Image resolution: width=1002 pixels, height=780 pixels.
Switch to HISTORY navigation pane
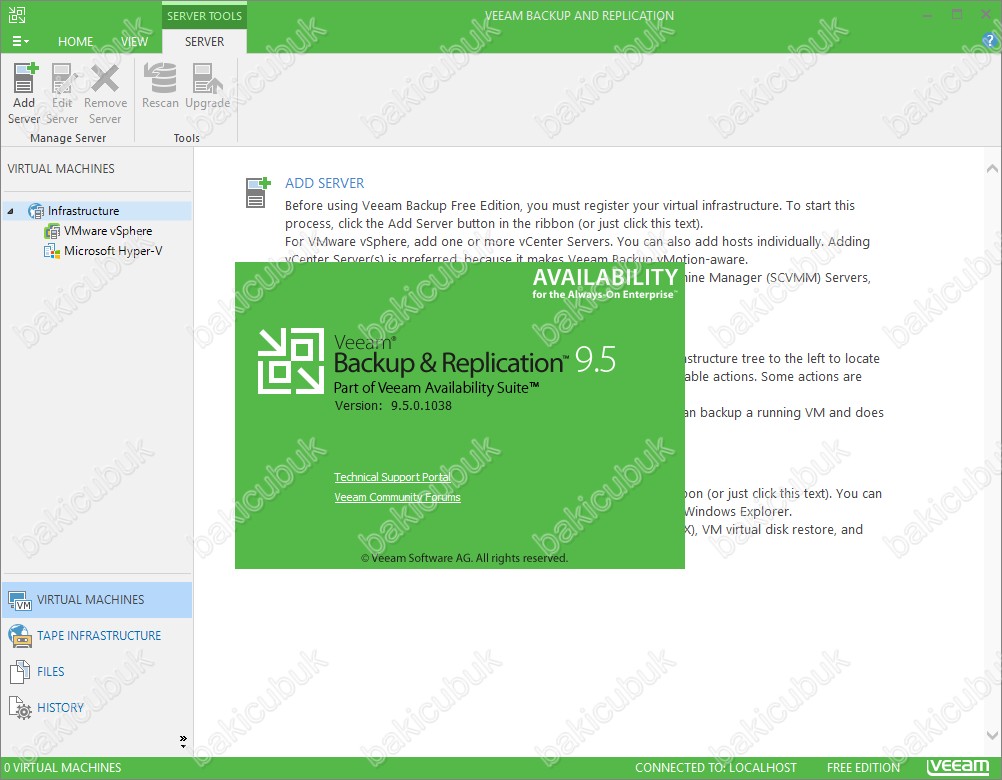click(96, 707)
